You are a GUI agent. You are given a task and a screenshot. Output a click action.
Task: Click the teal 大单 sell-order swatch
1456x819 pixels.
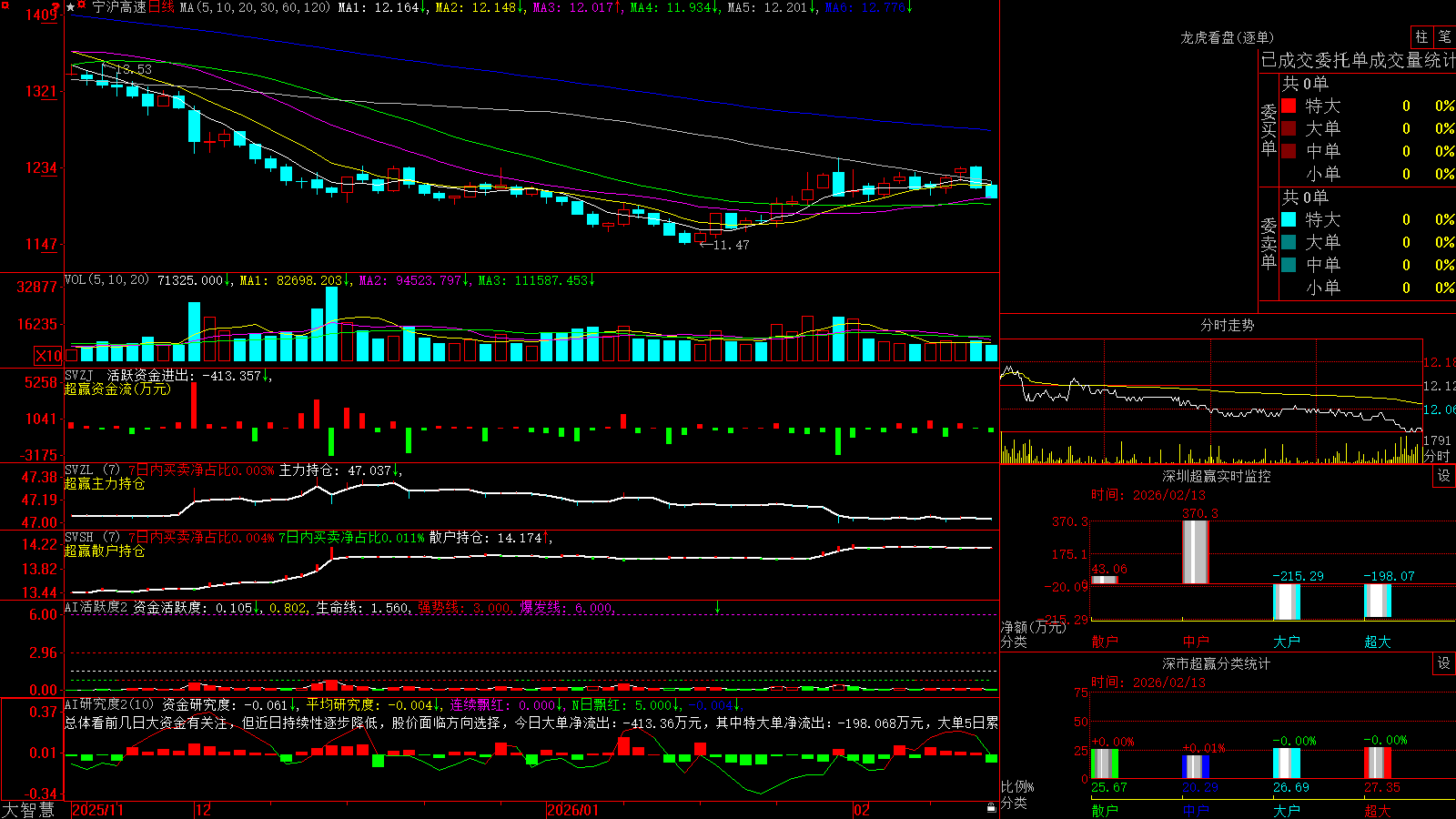pos(1289,242)
